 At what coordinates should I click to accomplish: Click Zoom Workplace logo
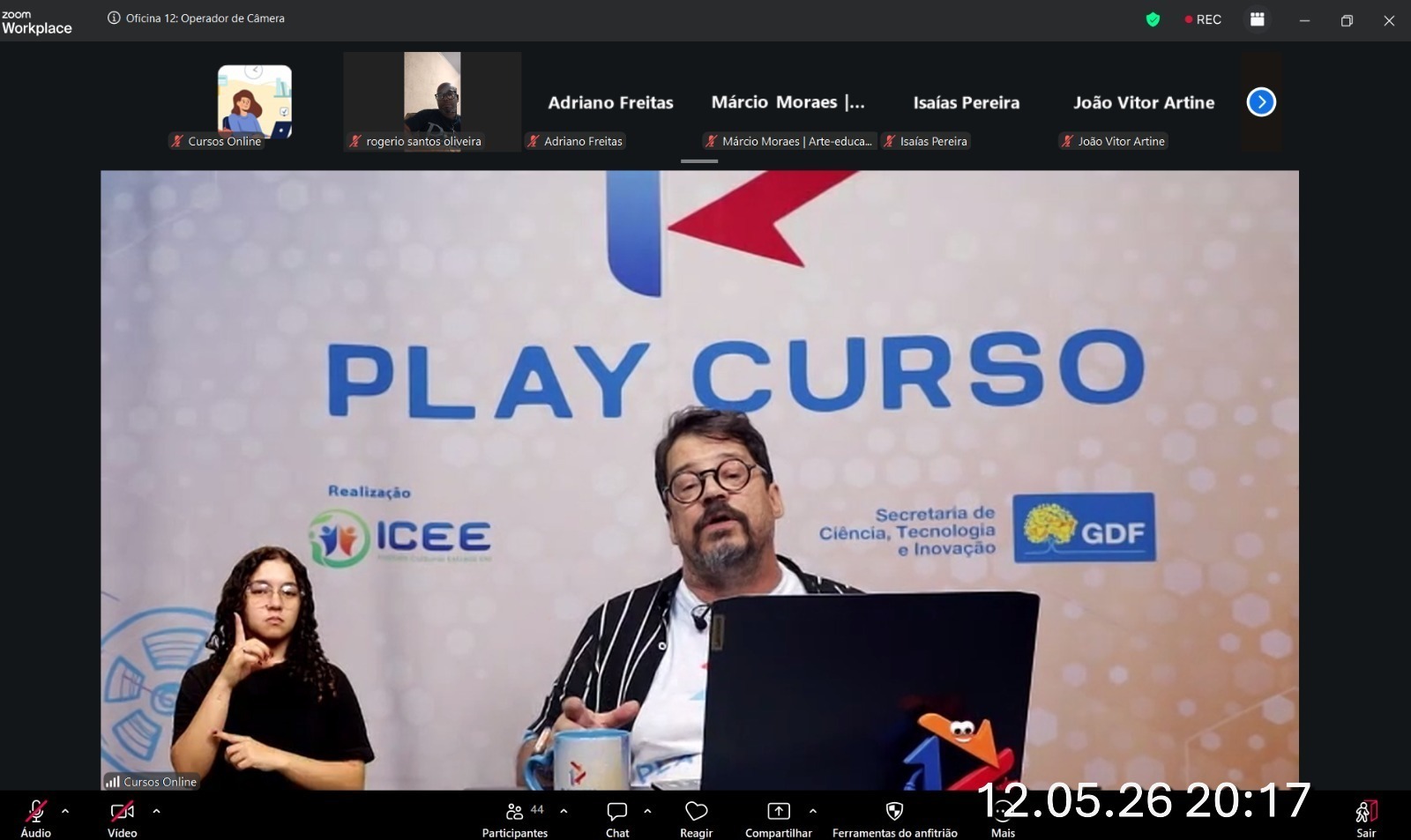click(36, 22)
